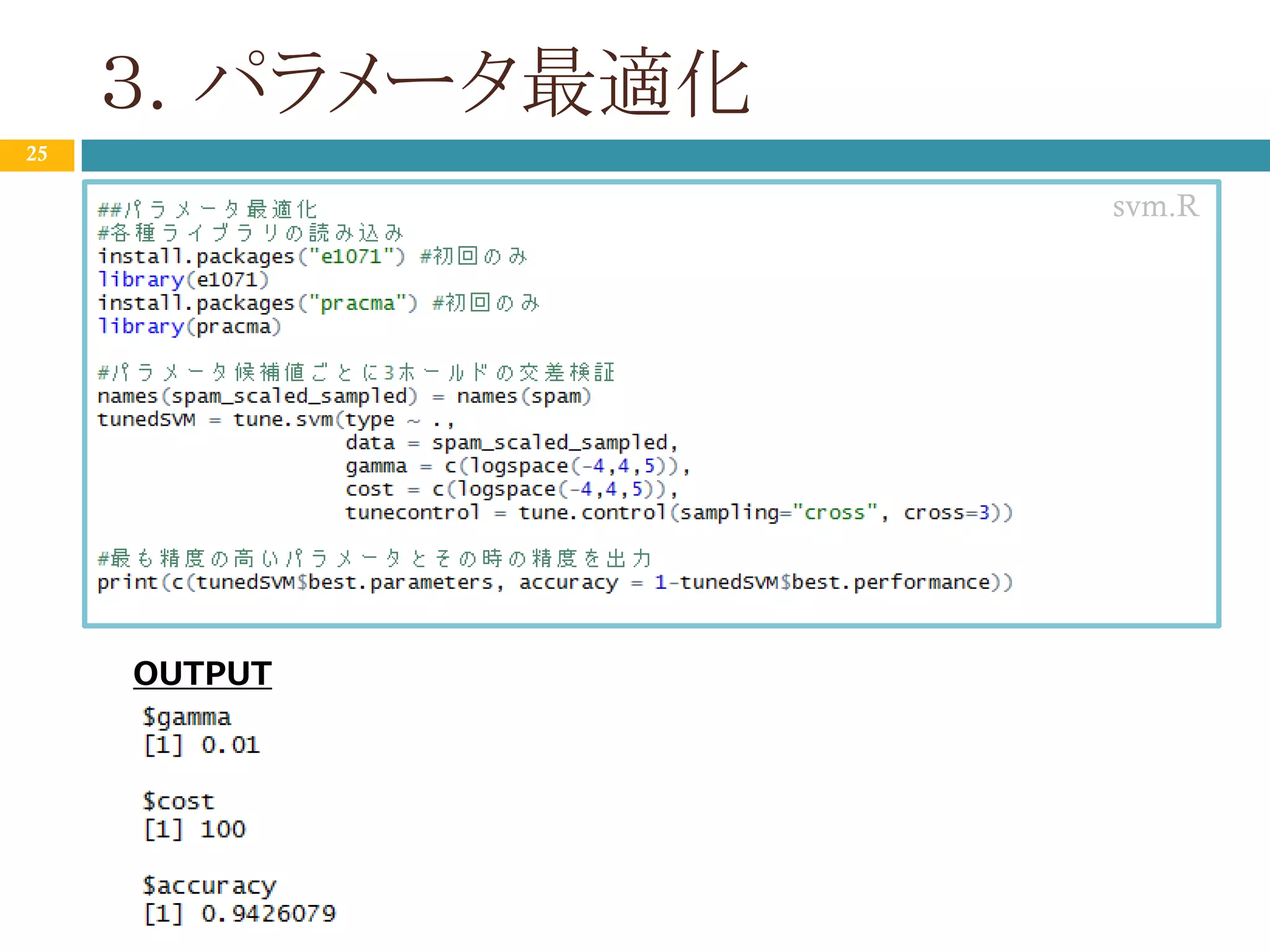Click the argument 'data = spam_scaled_sampled,'
Viewport: 1270px width, 952px height.
click(x=512, y=443)
